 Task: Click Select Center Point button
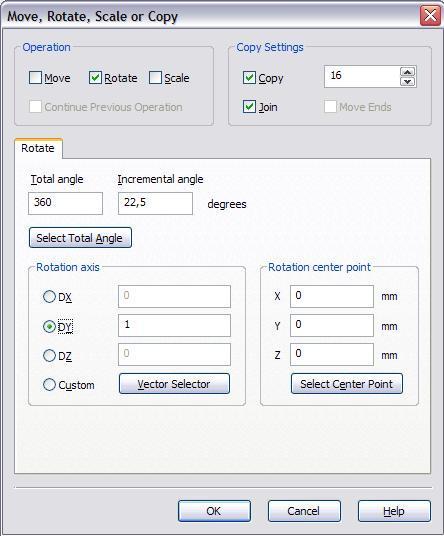coord(347,384)
